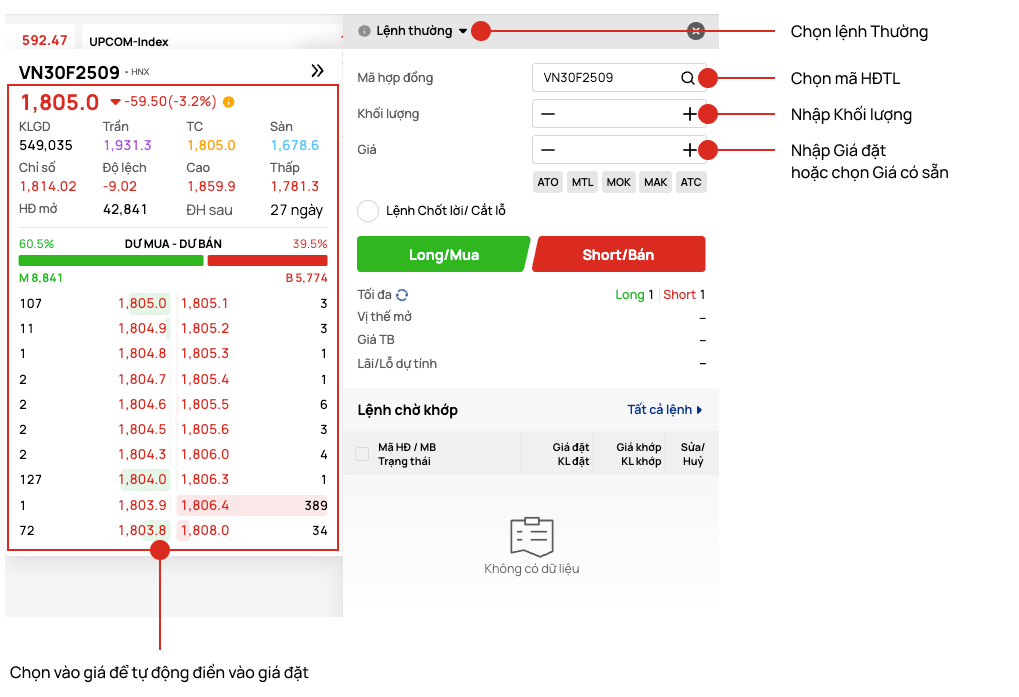This screenshot has width=1019, height=697.
Task: Click the plus icon for Khối lượng
Action: [689, 114]
